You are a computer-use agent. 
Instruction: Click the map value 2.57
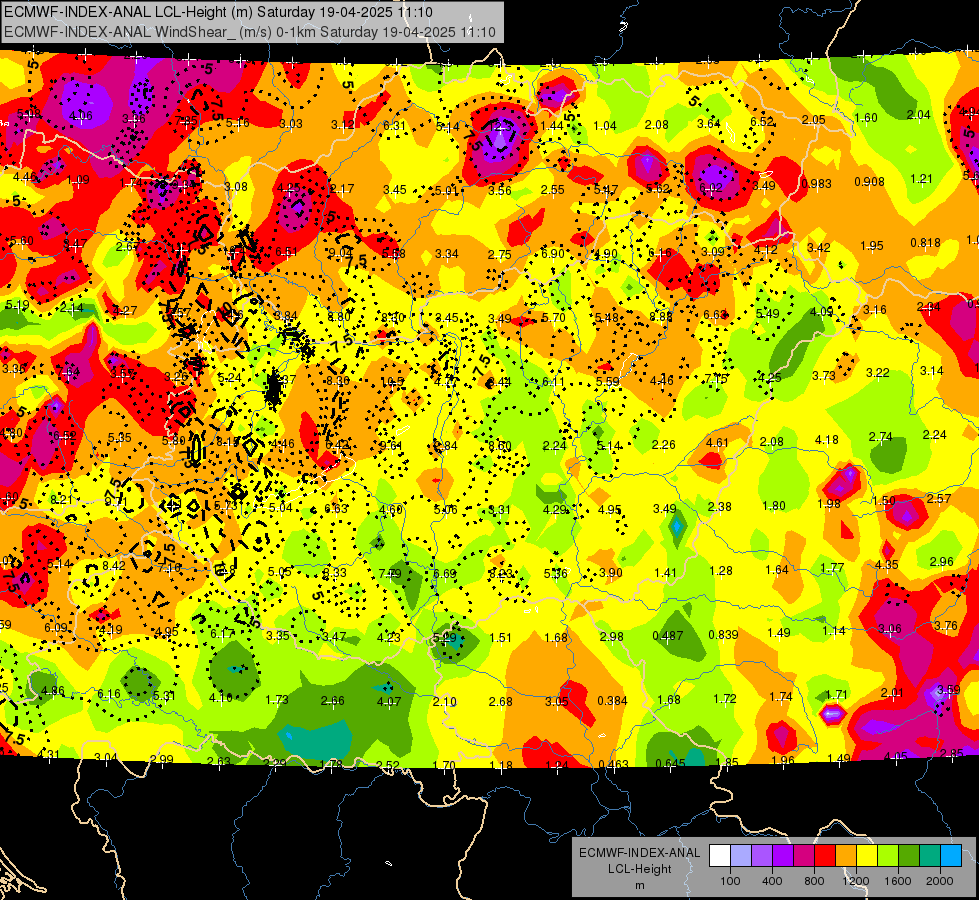(939, 498)
